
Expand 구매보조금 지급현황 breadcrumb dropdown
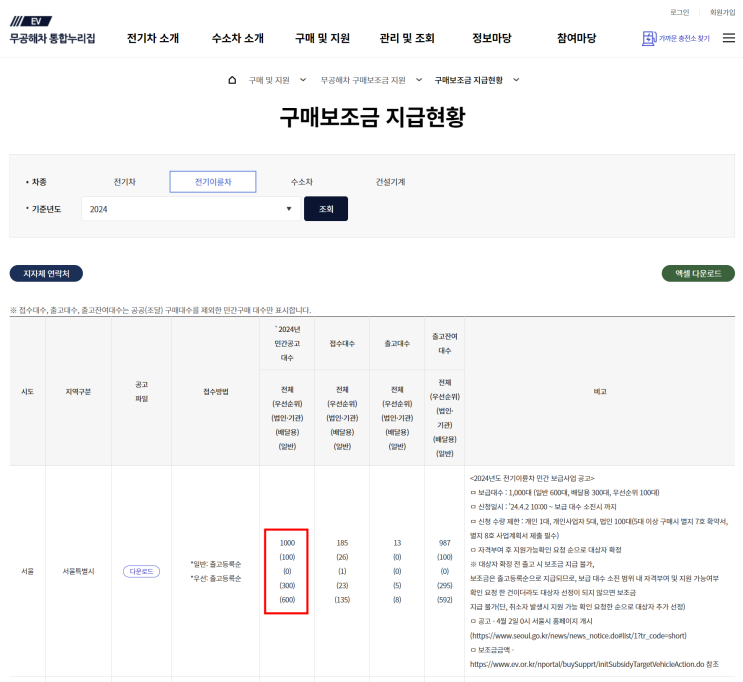click(516, 80)
